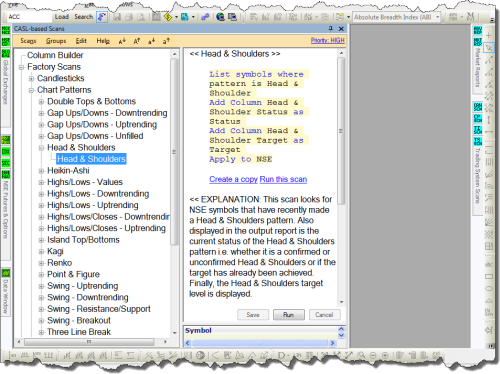
Task: Click the save disk toolbar icon
Action: tap(117, 17)
